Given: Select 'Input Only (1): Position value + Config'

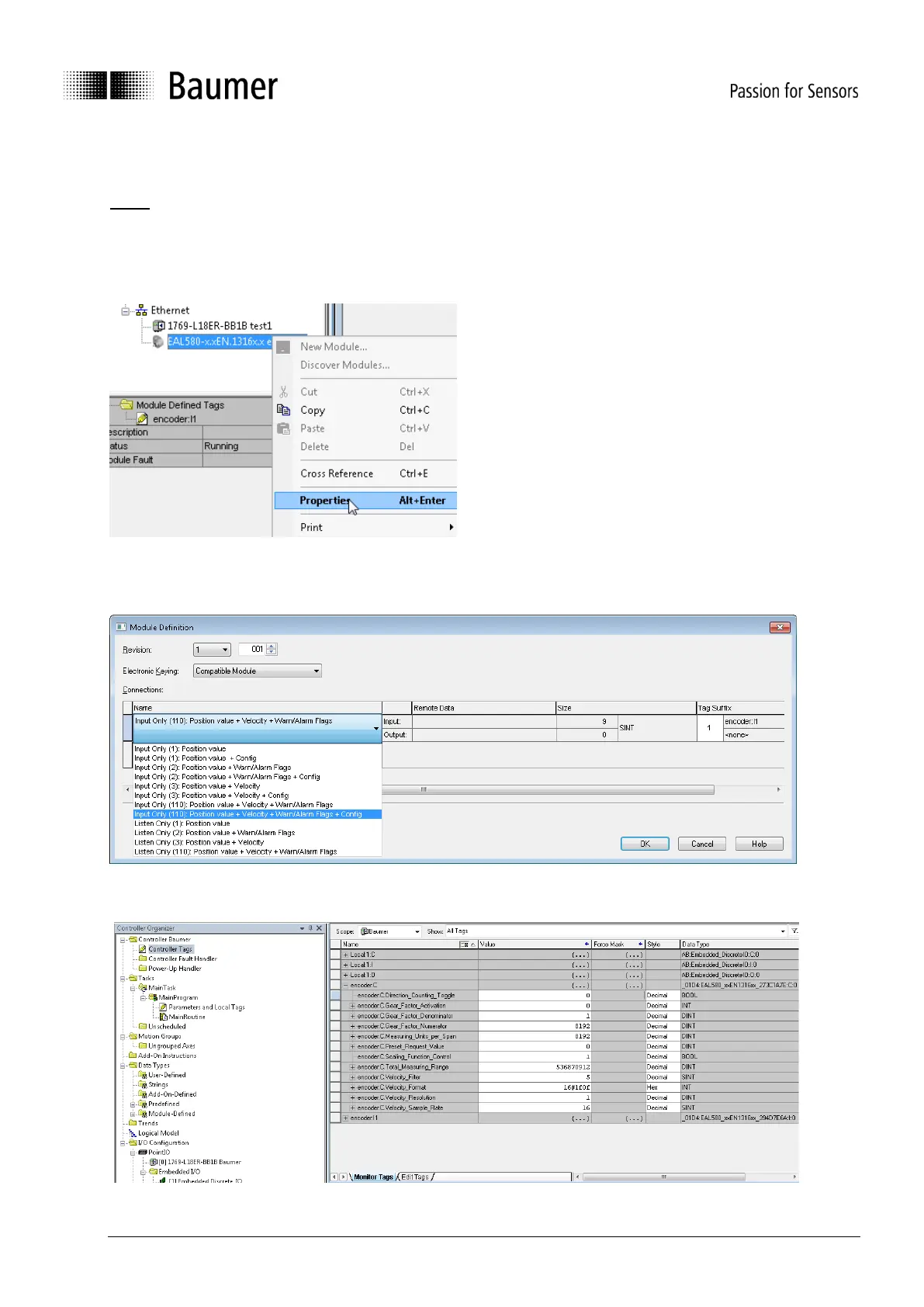Looking at the screenshot, I should click(196, 758).
